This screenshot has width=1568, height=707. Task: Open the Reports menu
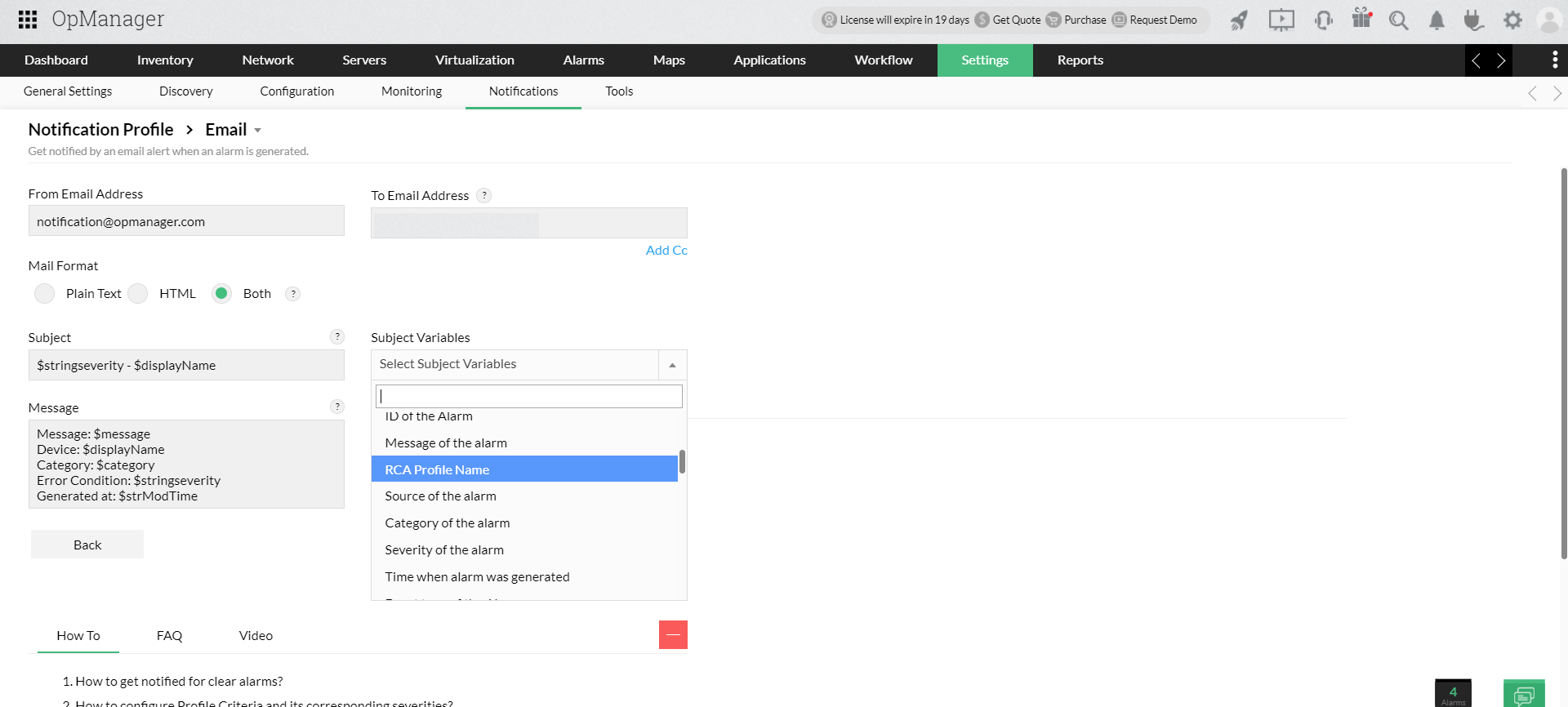click(x=1080, y=60)
